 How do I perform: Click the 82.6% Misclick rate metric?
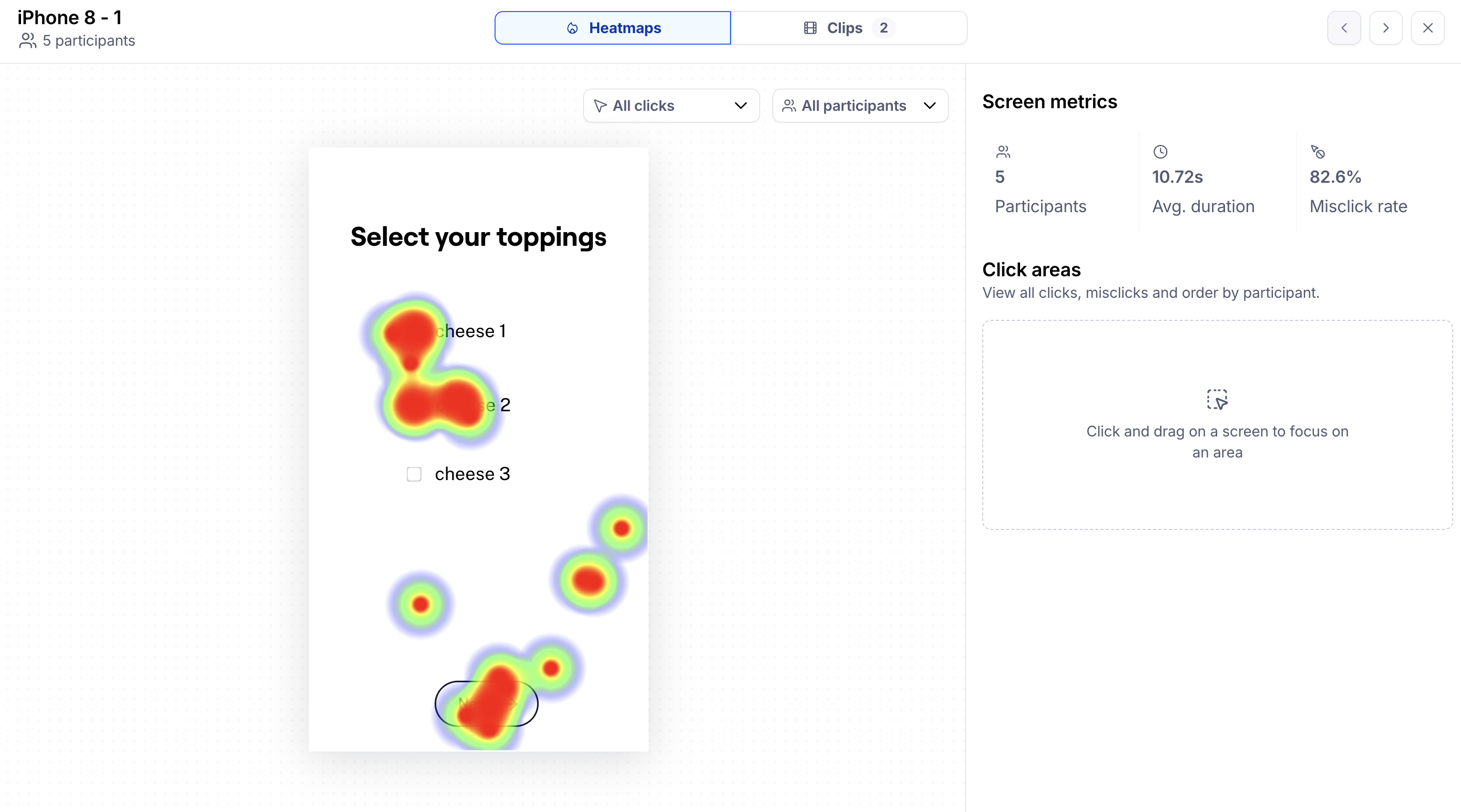[x=1334, y=177]
